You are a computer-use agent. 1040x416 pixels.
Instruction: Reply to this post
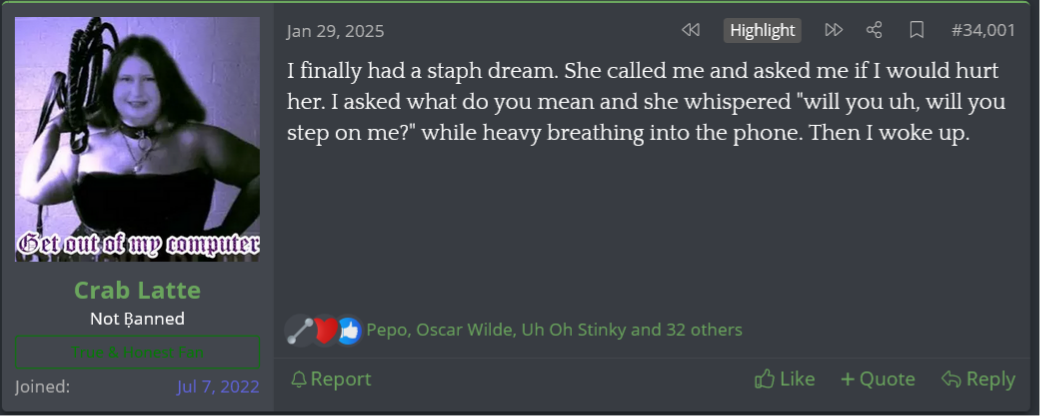978,379
